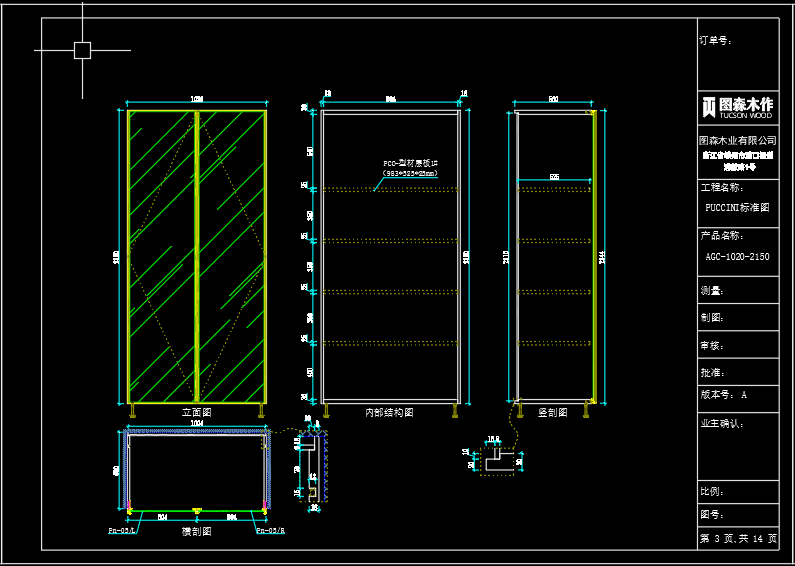Select the Fn-03/R tag text
The width and height of the screenshot is (795, 566).
click(x=270, y=530)
